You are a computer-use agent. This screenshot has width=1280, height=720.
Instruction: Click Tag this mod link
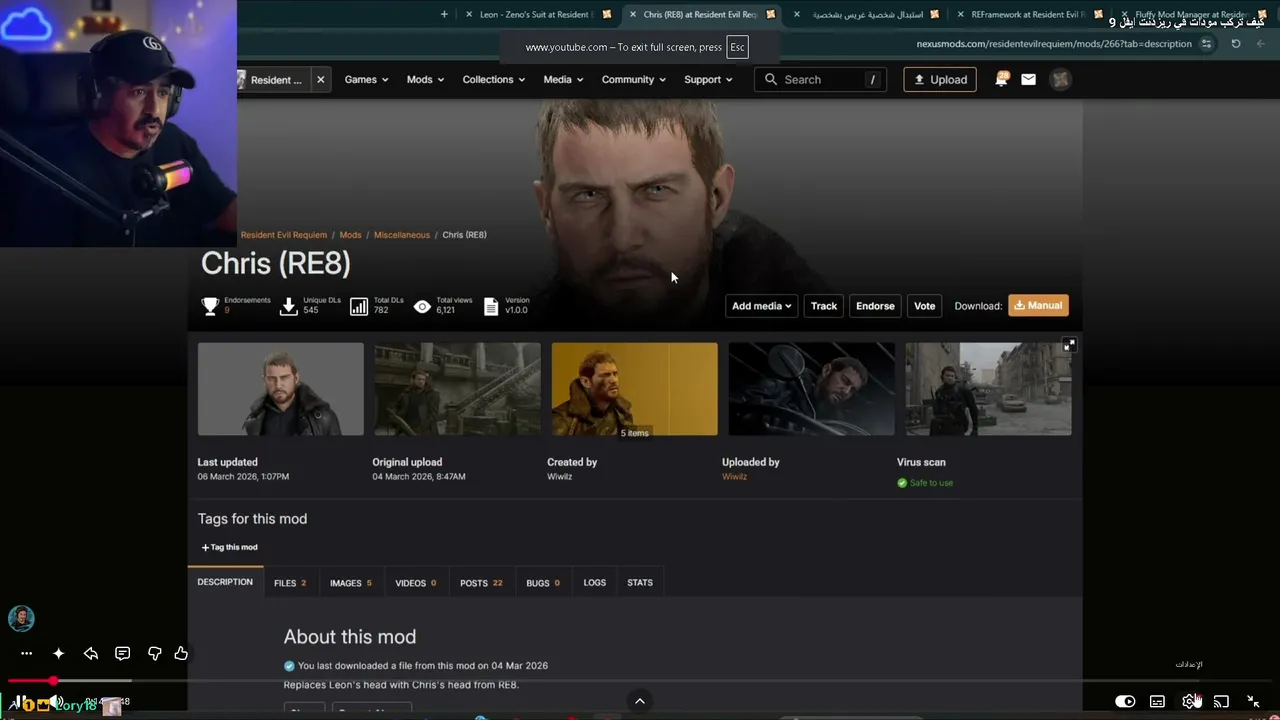230,547
